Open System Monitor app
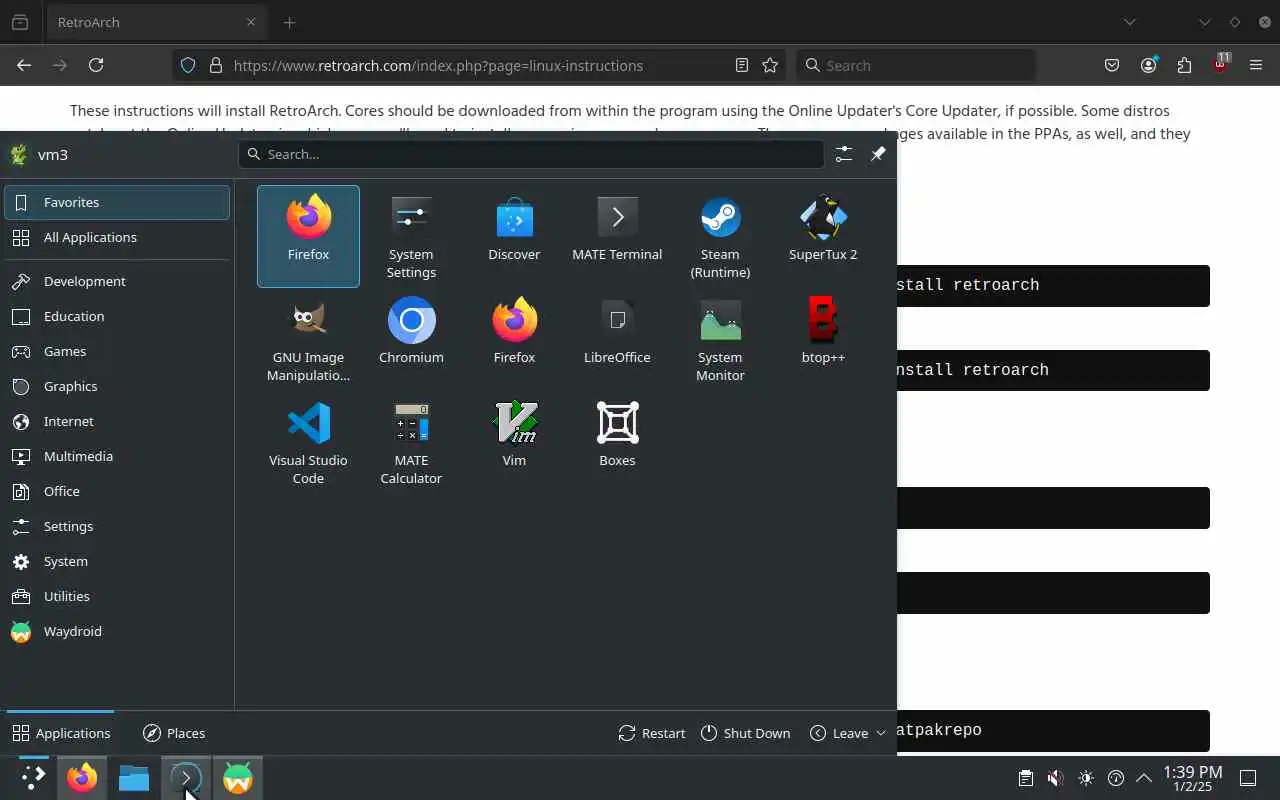 [x=720, y=339]
